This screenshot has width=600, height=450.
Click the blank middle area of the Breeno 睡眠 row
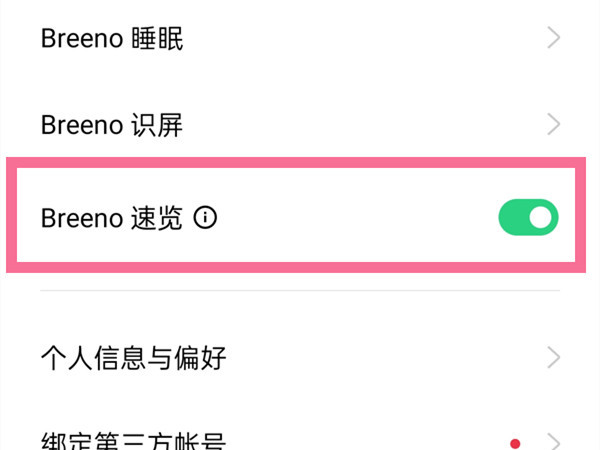click(350, 40)
